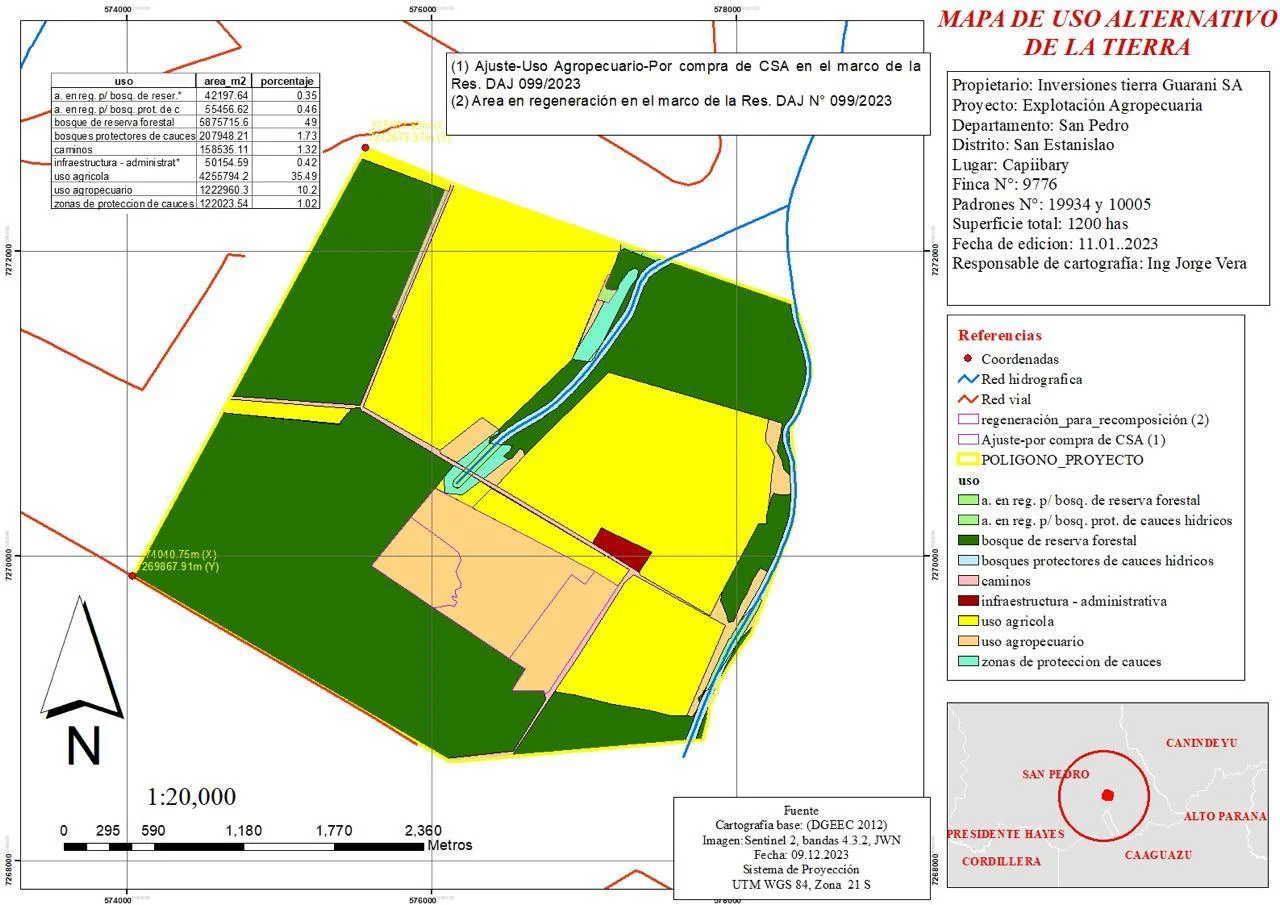This screenshot has width=1280, height=905.
Task: Pick the dark red infraestructura - administrativa swatch
Action: [967, 601]
